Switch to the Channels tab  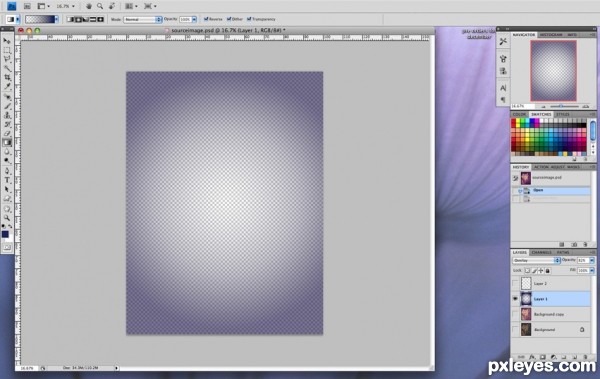click(x=541, y=252)
